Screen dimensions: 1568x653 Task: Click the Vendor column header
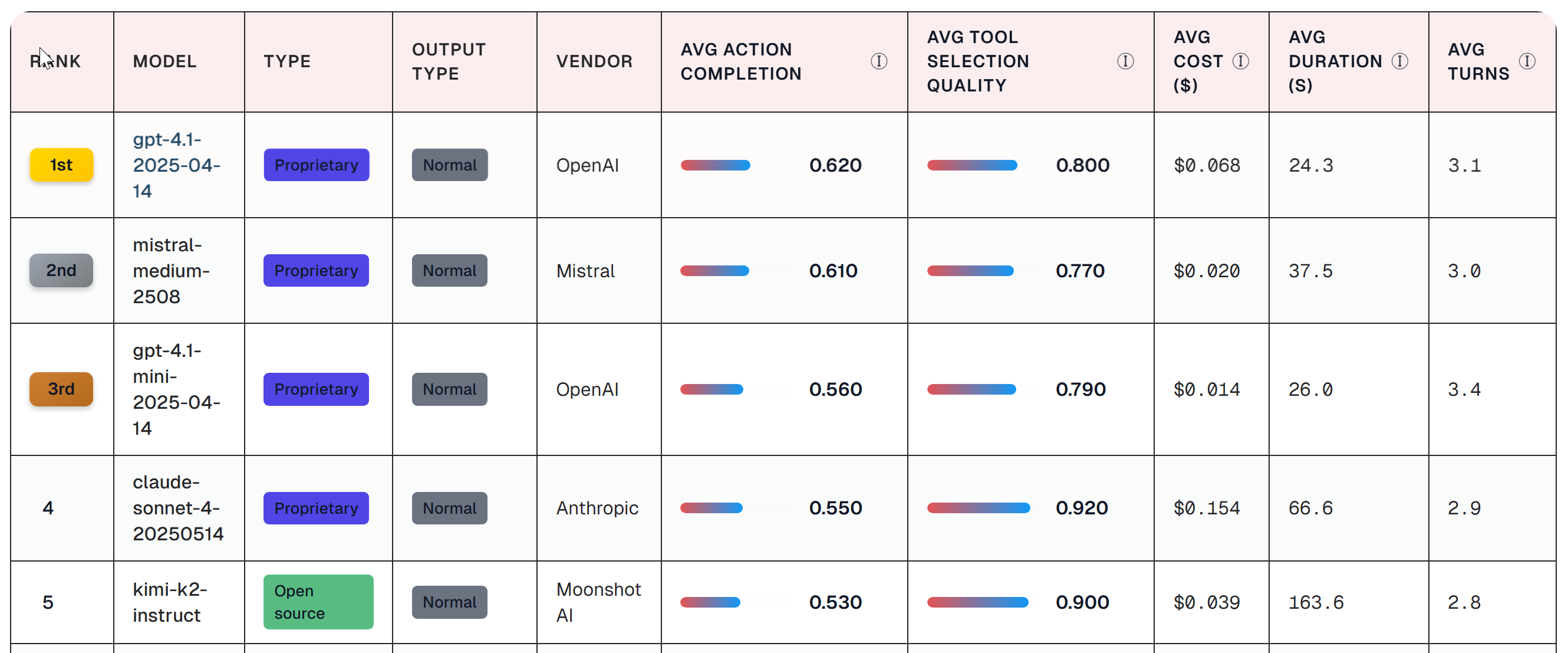coord(594,61)
